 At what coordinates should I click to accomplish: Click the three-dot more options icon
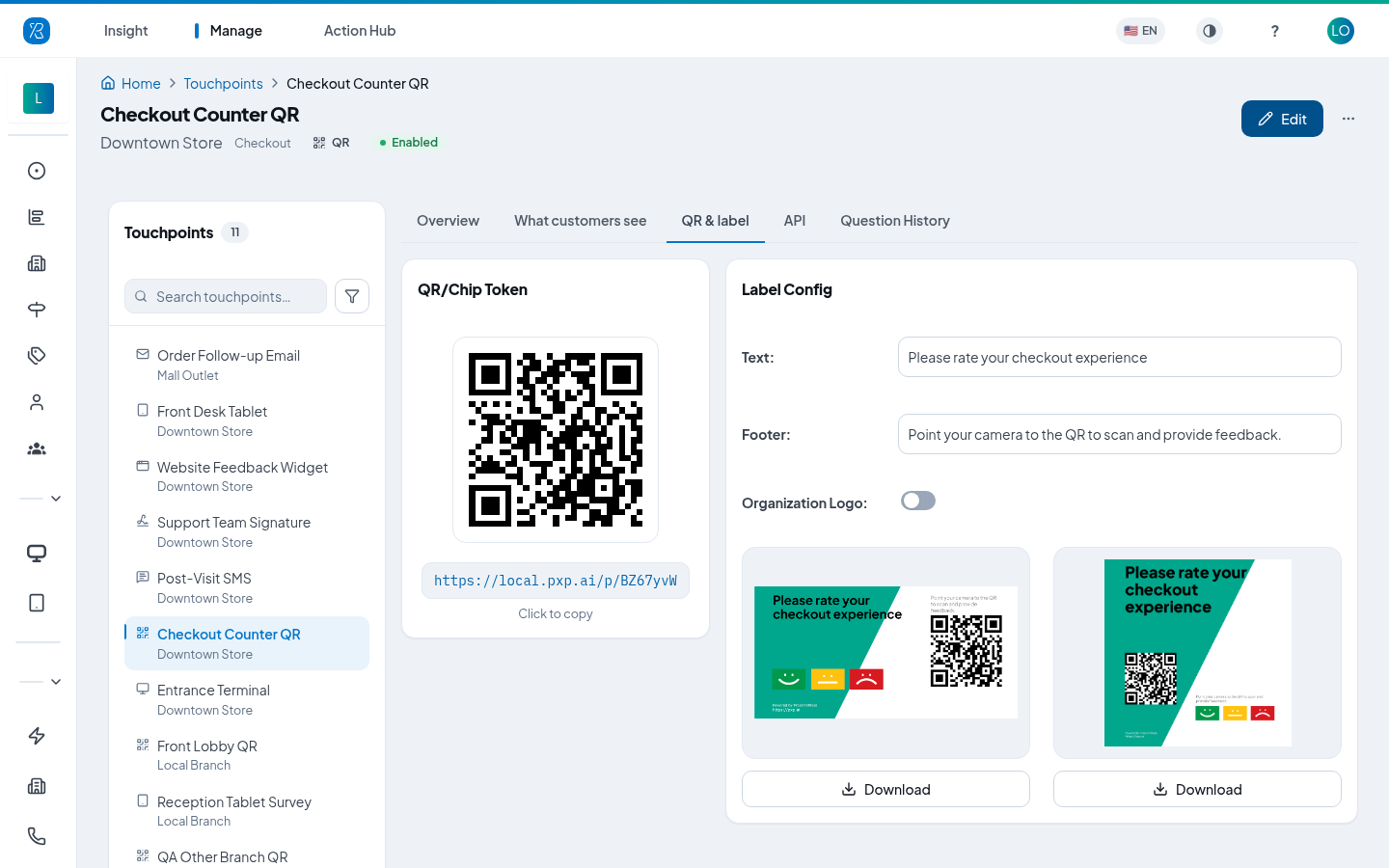click(x=1348, y=119)
